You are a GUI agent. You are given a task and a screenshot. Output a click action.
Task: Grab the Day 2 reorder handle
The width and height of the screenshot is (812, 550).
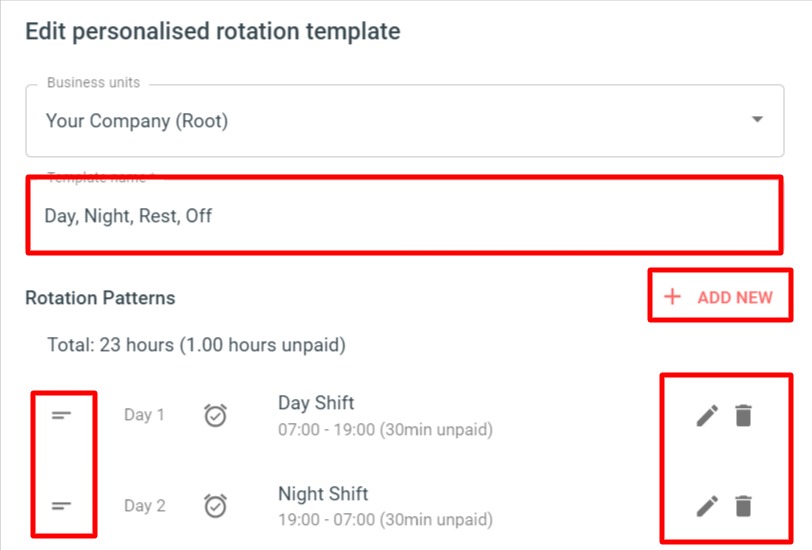point(61,505)
